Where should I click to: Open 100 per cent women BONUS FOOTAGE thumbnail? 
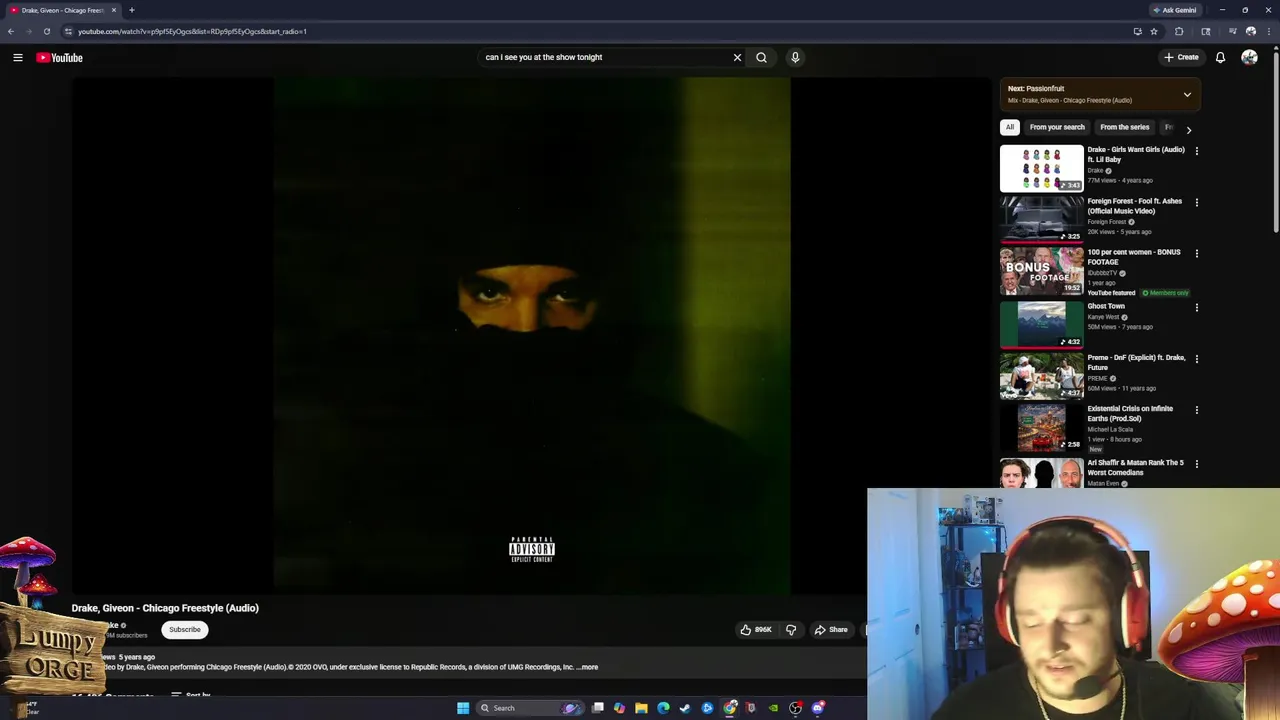1041,270
